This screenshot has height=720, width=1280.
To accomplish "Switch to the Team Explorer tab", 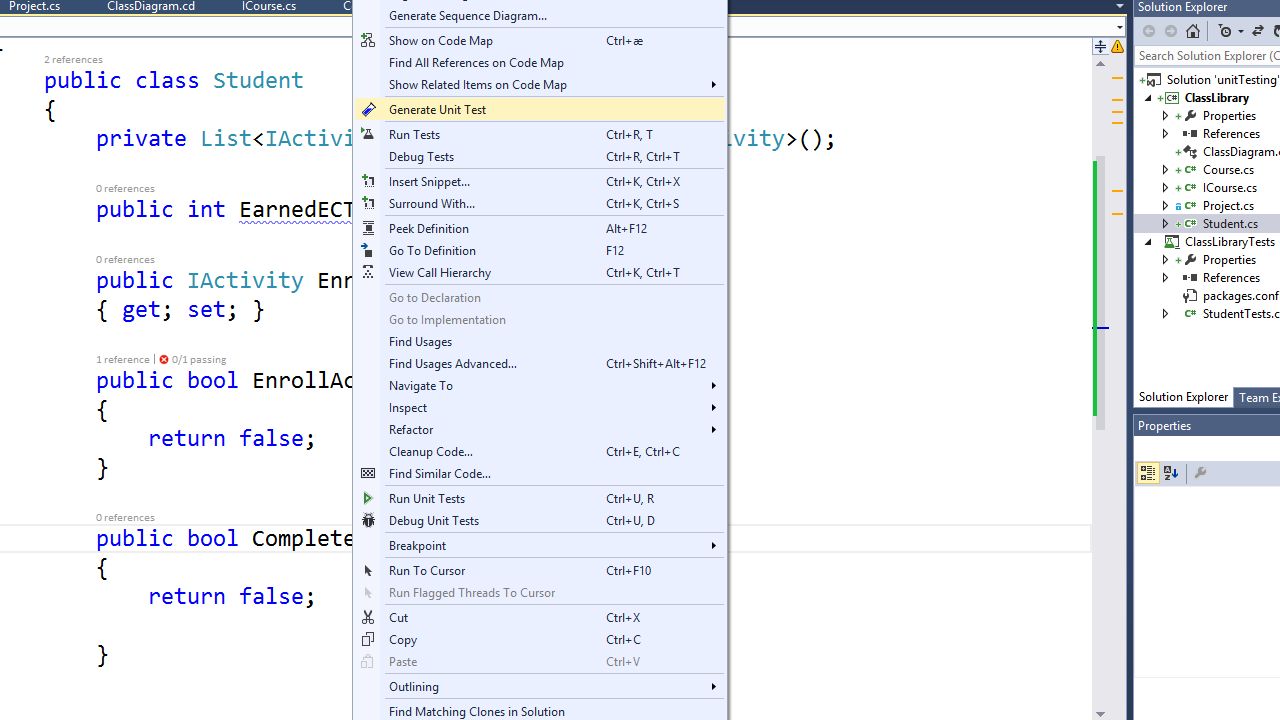I will [1259, 397].
